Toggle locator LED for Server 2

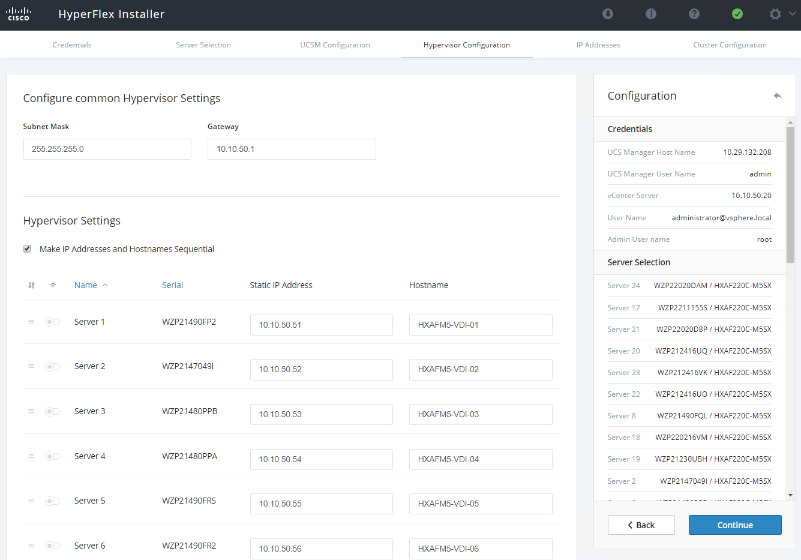tap(52, 366)
